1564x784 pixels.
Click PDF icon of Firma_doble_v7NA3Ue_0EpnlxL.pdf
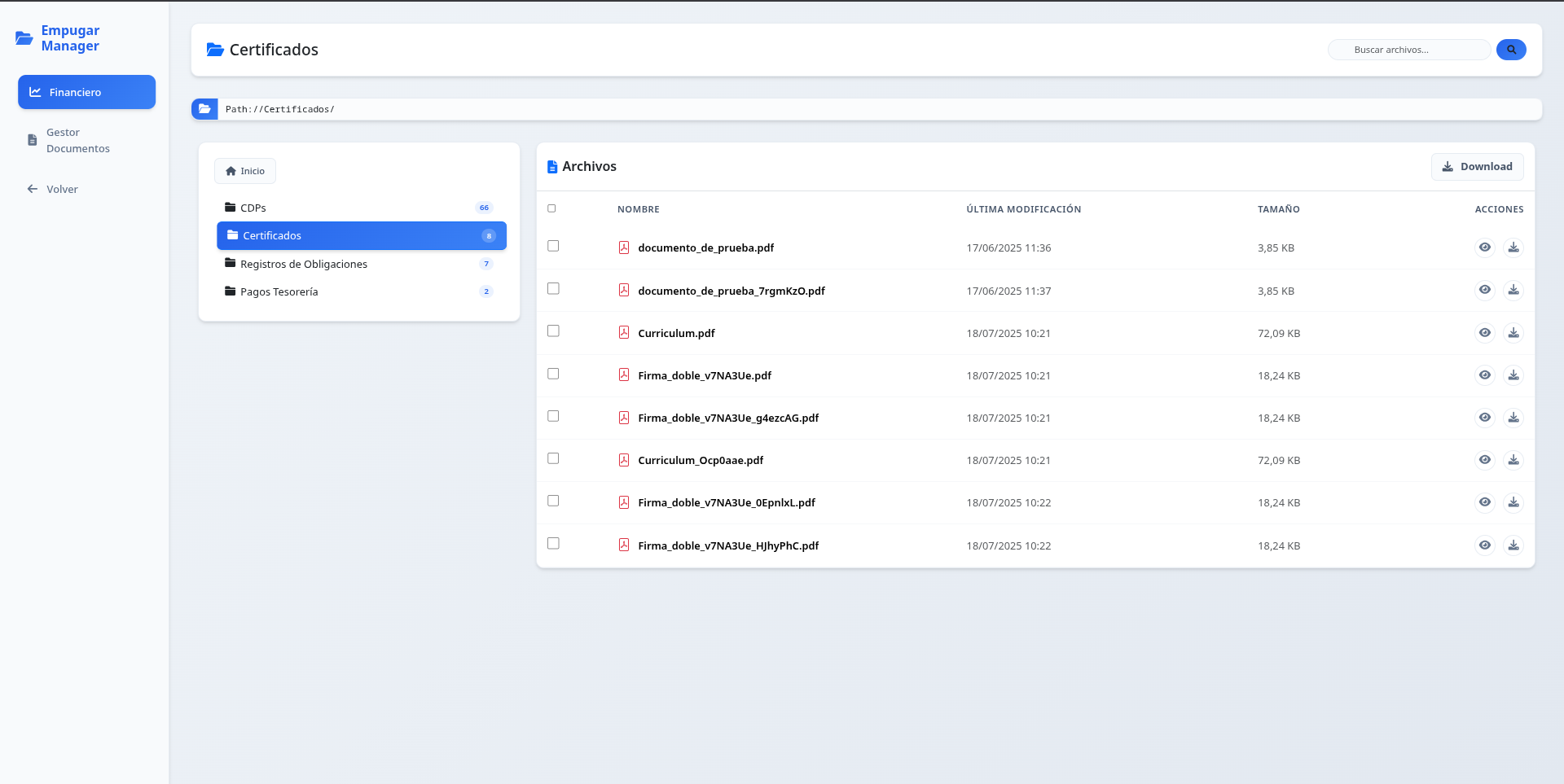[624, 502]
